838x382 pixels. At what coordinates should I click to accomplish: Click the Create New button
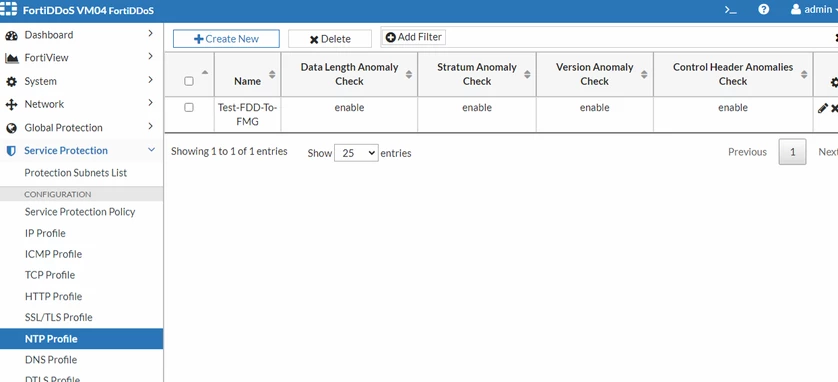[226, 39]
